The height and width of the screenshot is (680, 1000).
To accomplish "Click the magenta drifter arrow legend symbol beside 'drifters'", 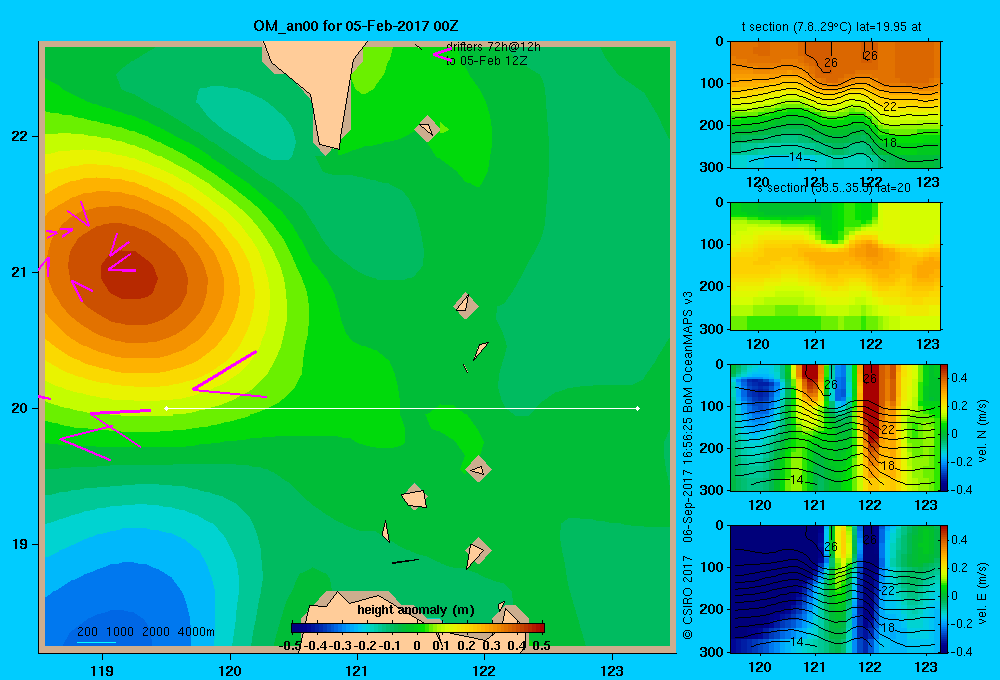I will point(443,54).
